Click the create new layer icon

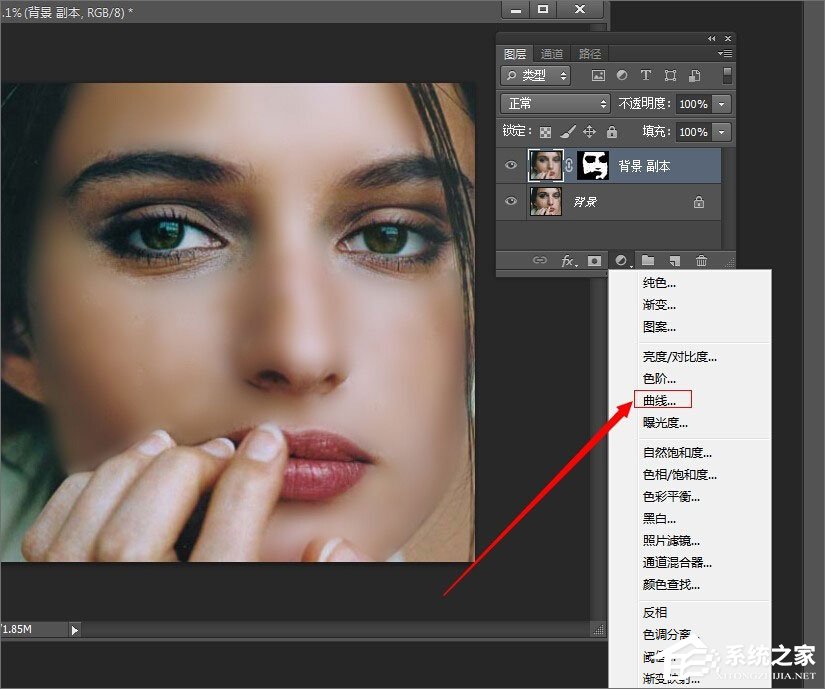[x=675, y=261]
